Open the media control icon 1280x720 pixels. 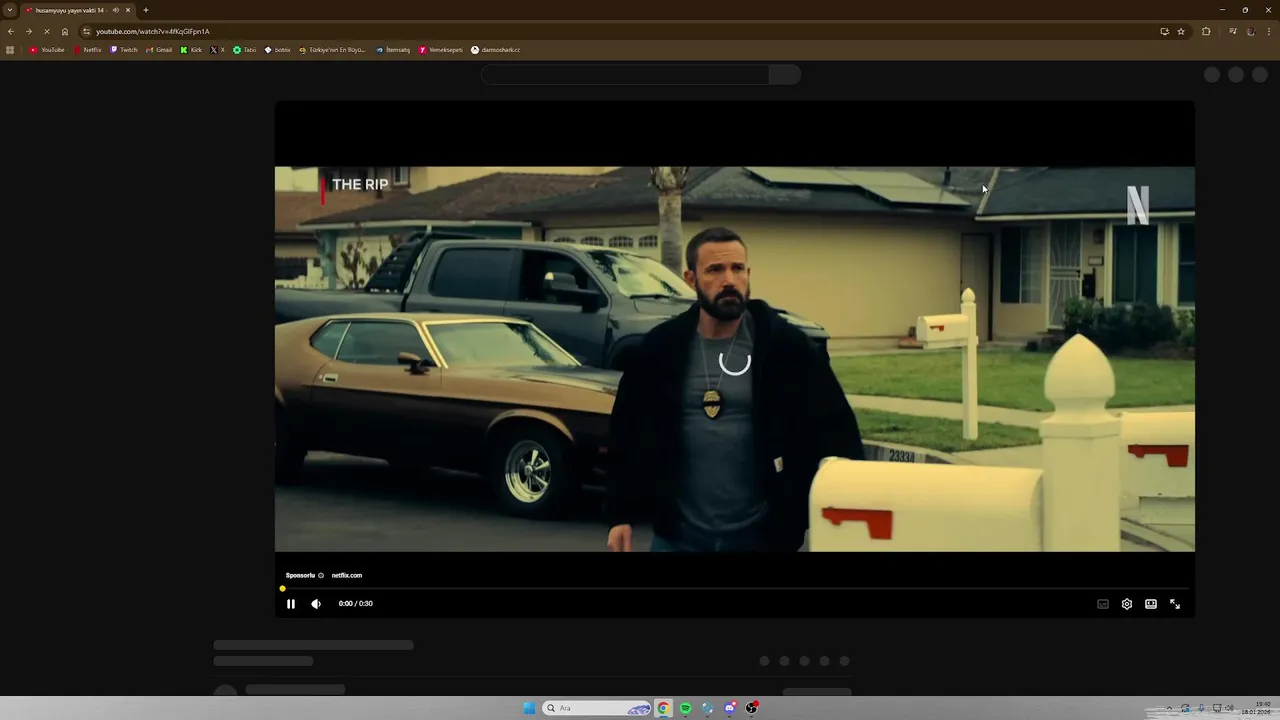[x=1233, y=31]
